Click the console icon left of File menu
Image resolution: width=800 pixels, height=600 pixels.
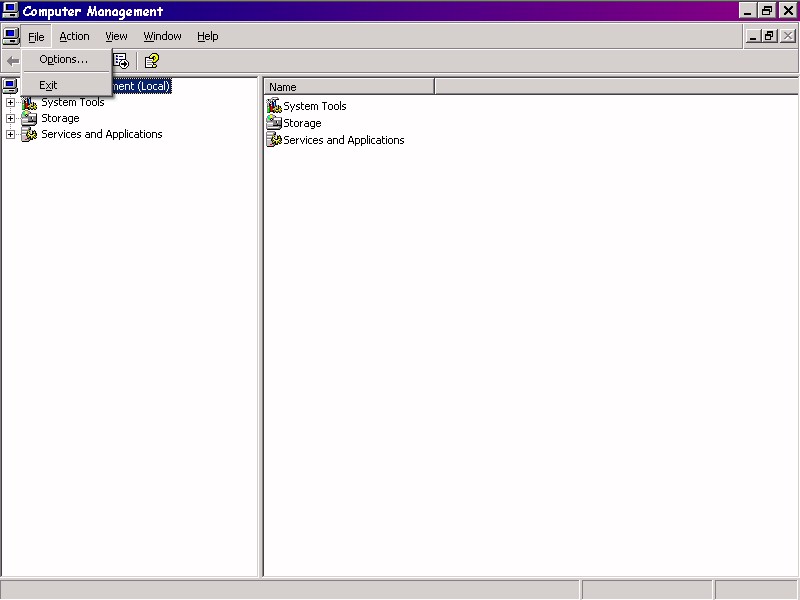[x=11, y=36]
